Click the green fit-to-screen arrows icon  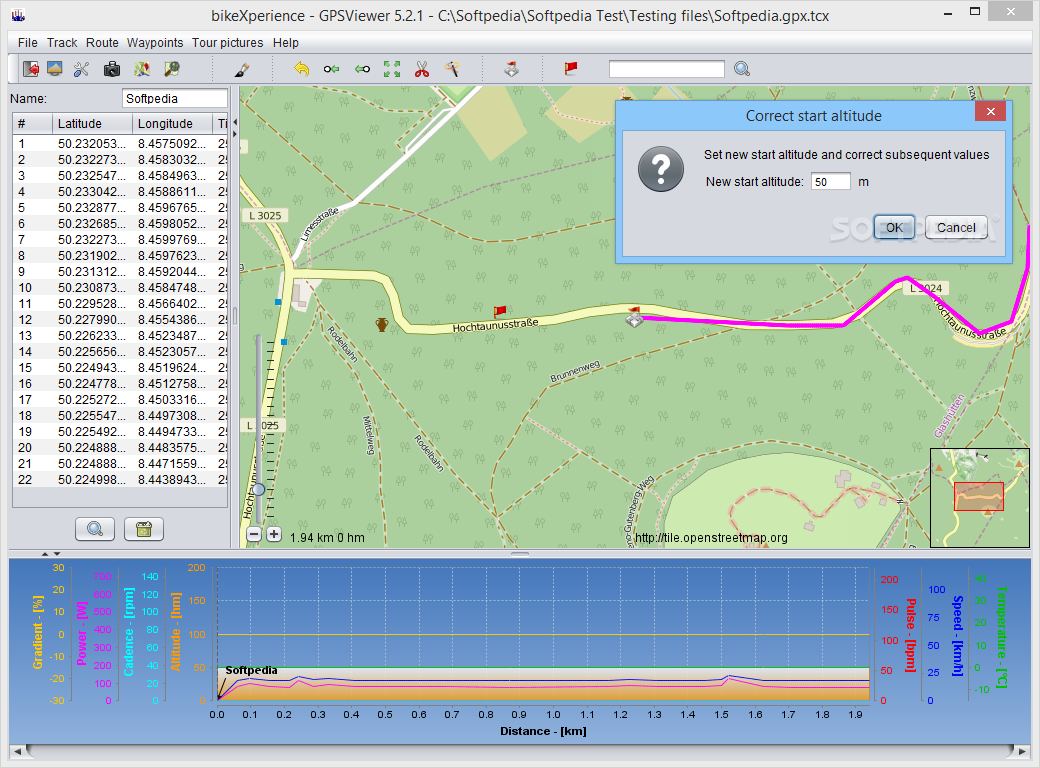[392, 69]
